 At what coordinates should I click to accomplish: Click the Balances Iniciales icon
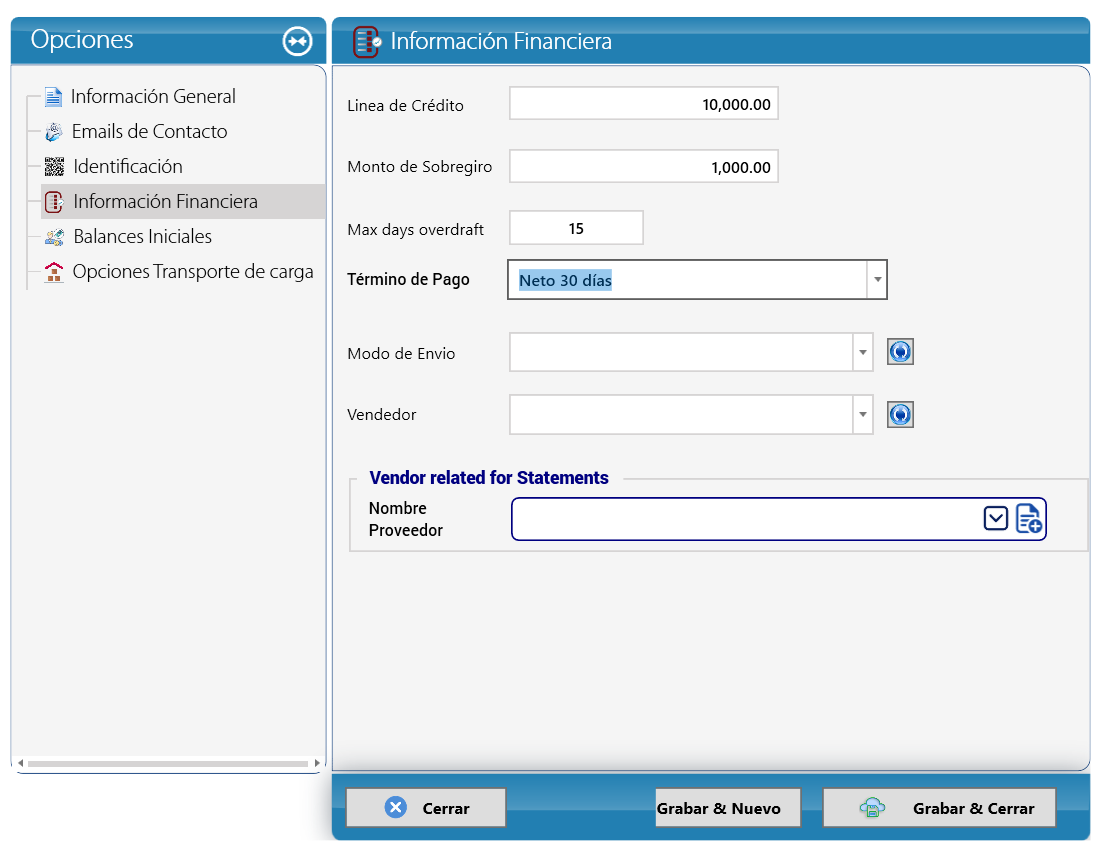pos(54,236)
